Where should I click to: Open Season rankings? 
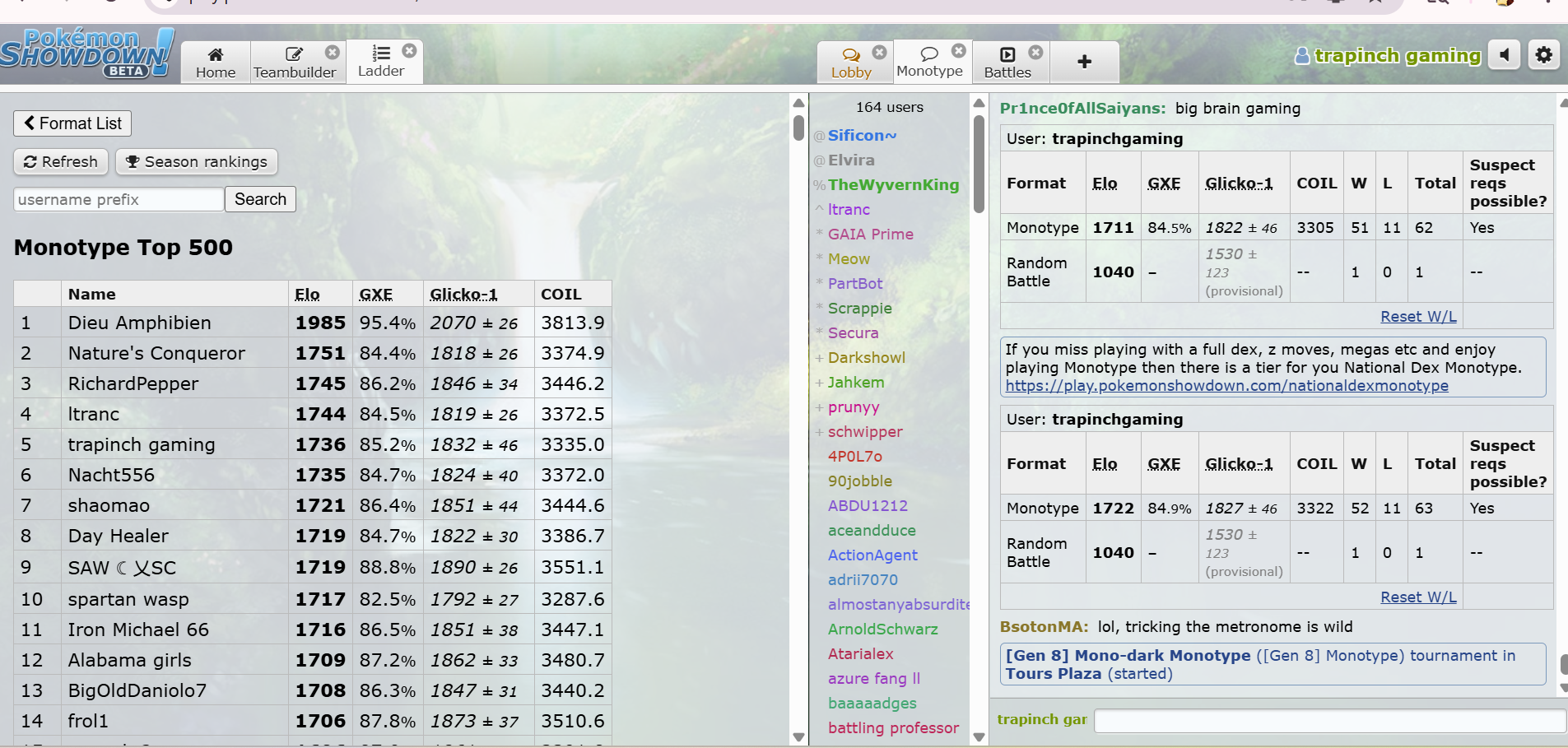click(x=197, y=162)
